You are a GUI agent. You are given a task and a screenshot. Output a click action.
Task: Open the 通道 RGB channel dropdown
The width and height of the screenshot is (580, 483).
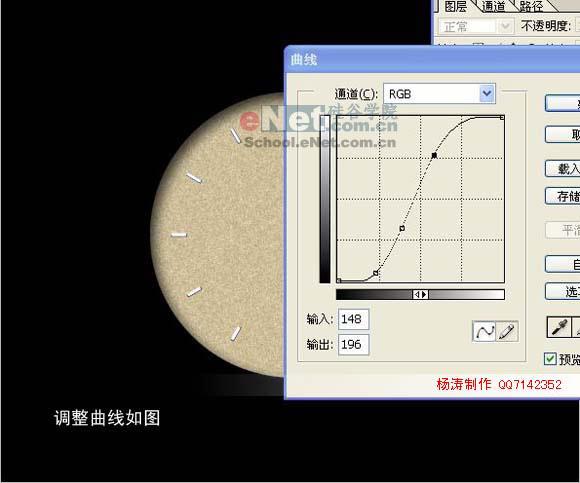(439, 94)
